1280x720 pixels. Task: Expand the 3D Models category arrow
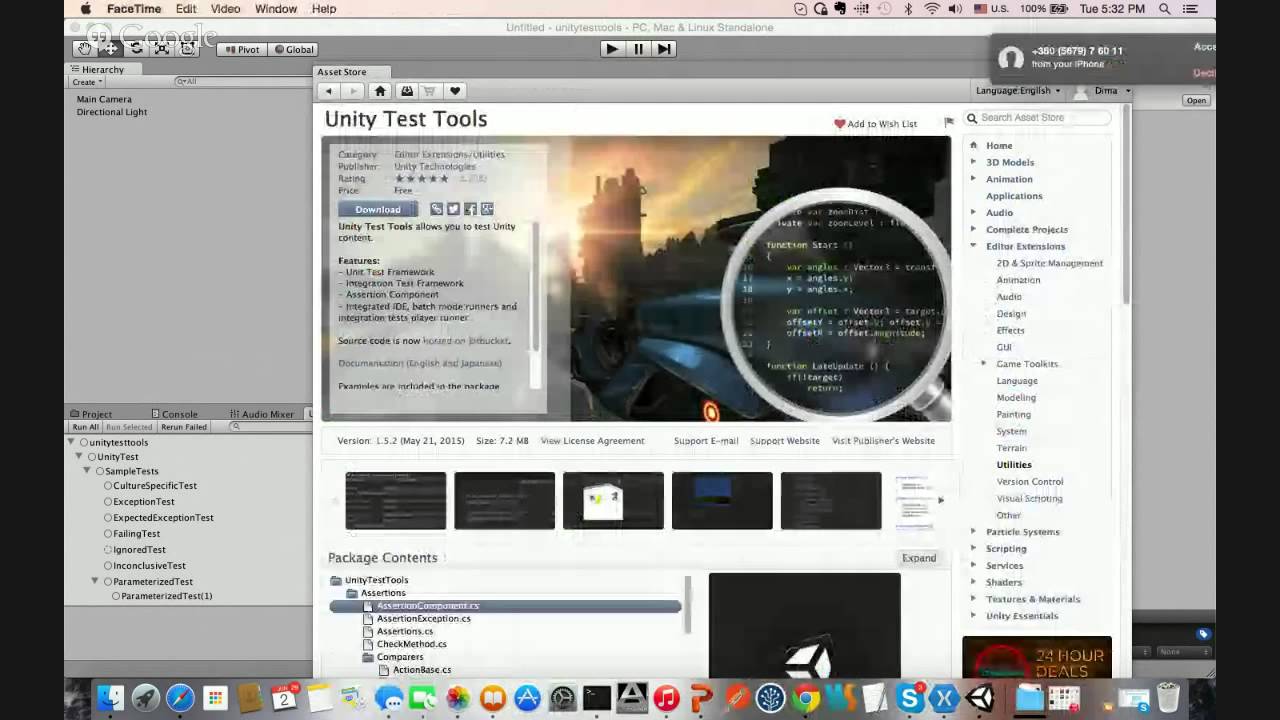coord(973,162)
